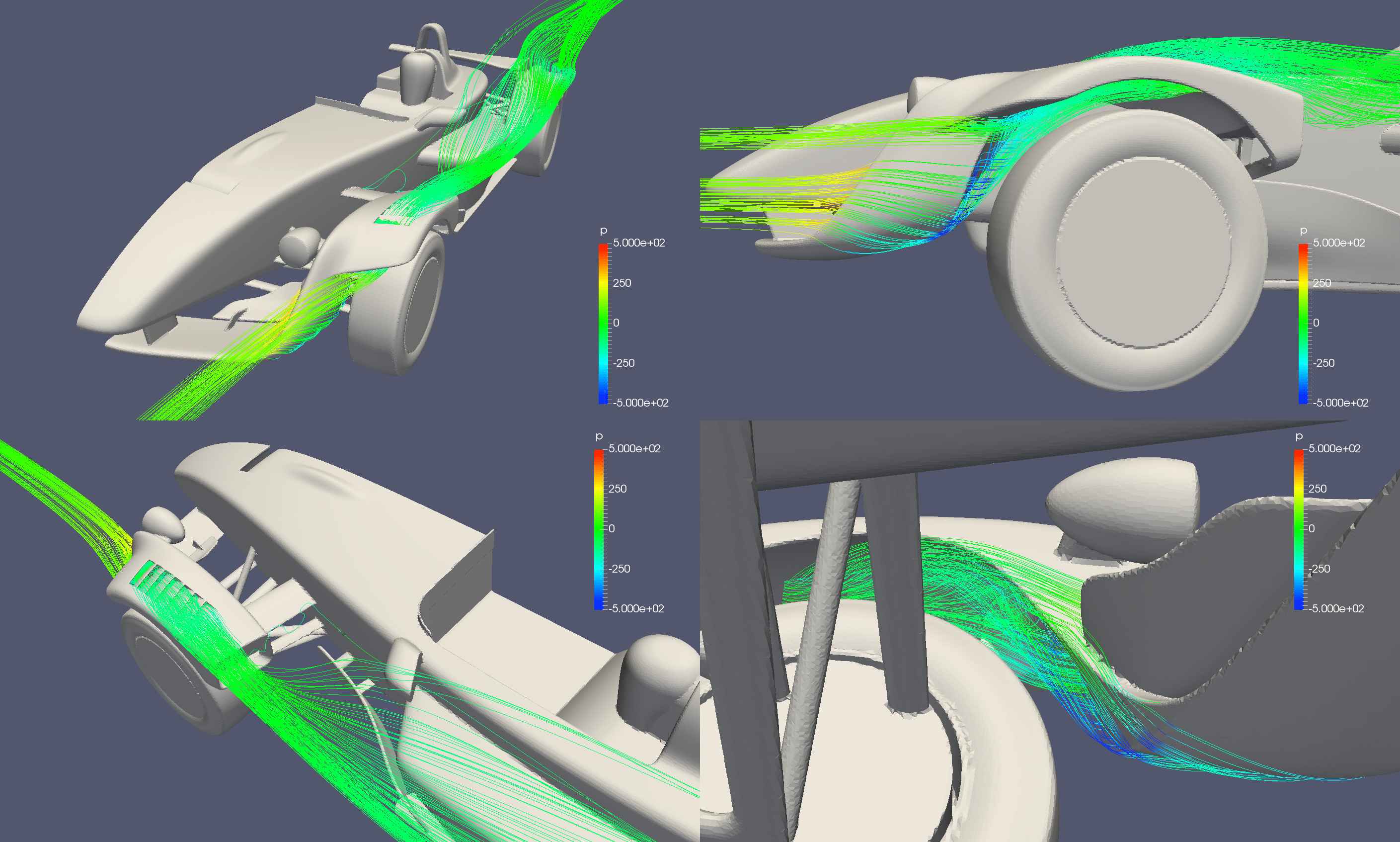This screenshot has width=1400, height=842.
Task: Click '5.000e+02' label in suspension close-up legend
Action: pos(1335,449)
